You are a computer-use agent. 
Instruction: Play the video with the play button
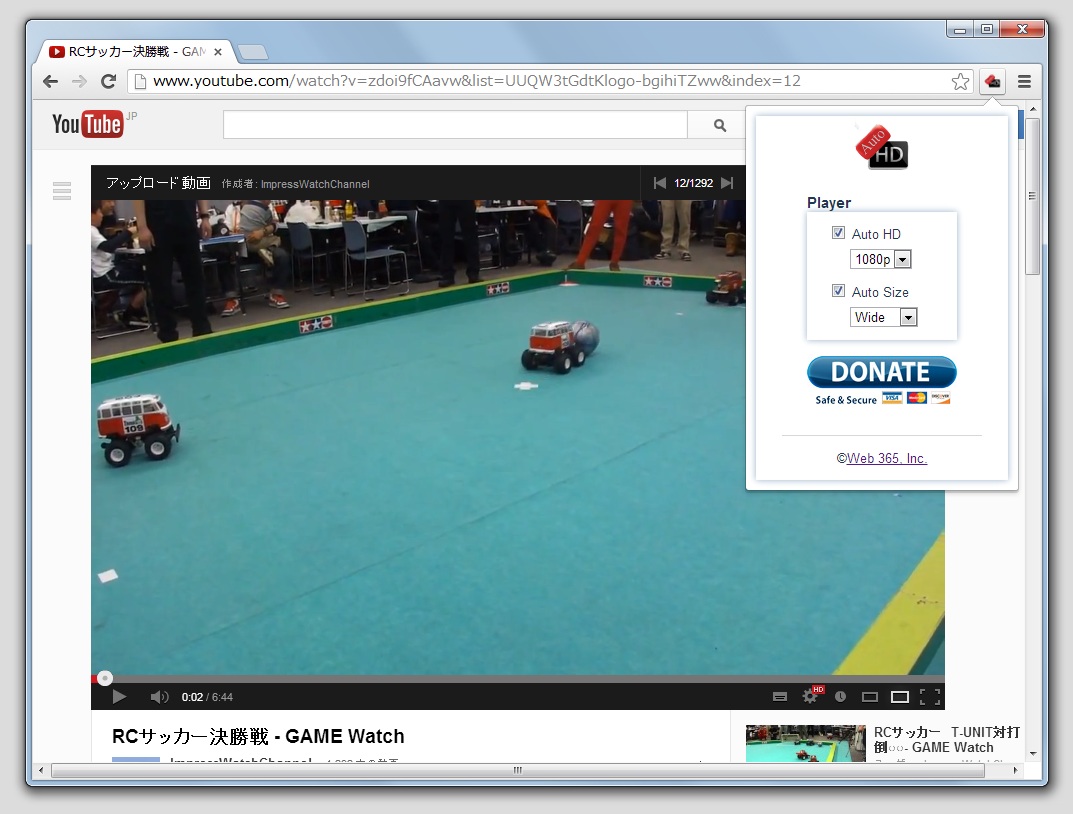[118, 696]
